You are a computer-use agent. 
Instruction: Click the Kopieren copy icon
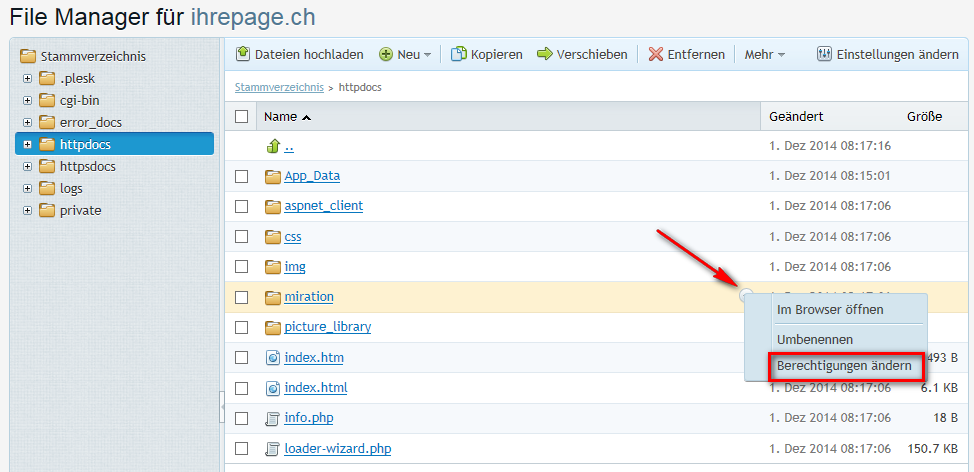tap(459, 54)
